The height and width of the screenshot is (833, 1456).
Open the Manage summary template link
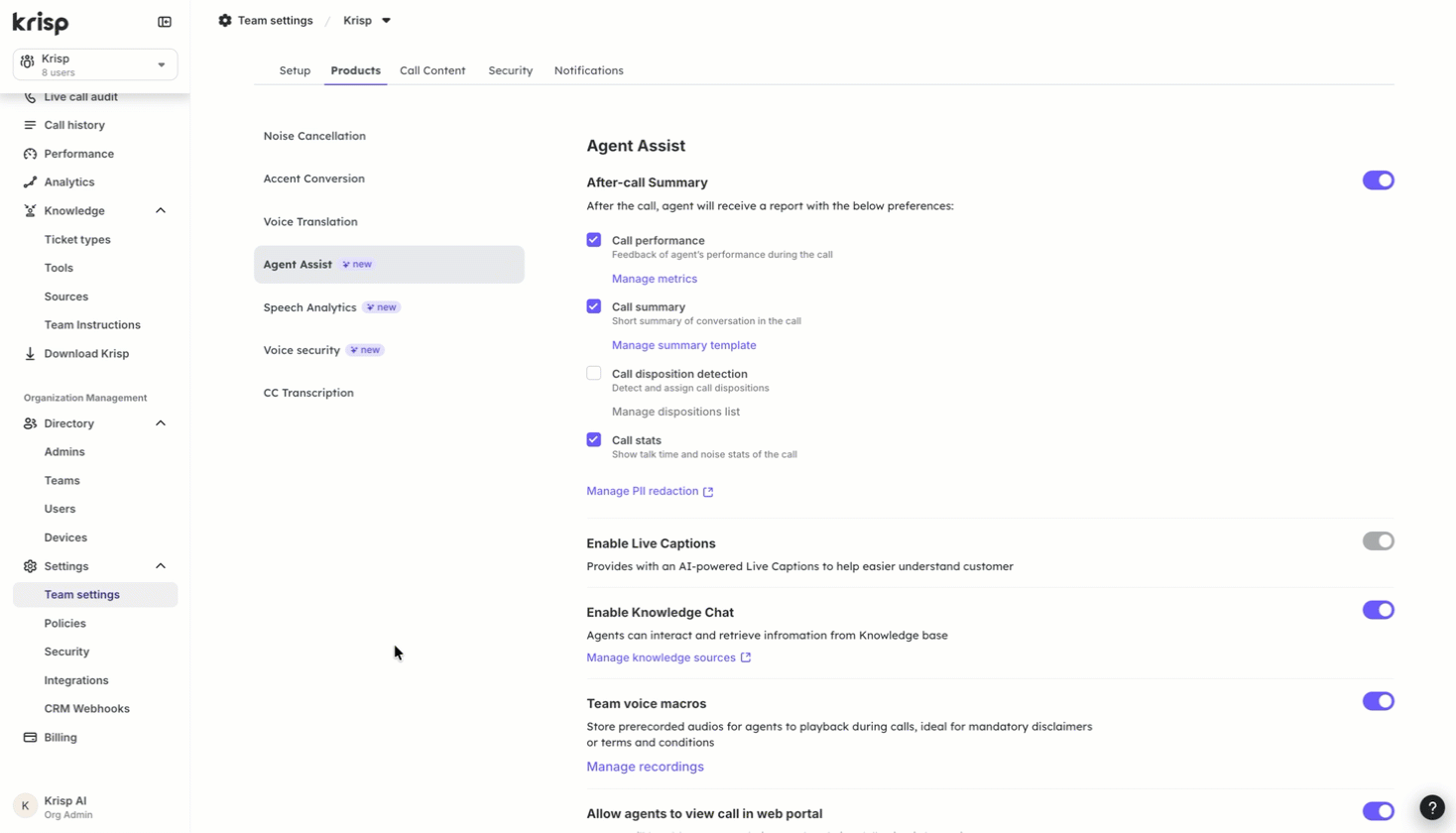683,345
